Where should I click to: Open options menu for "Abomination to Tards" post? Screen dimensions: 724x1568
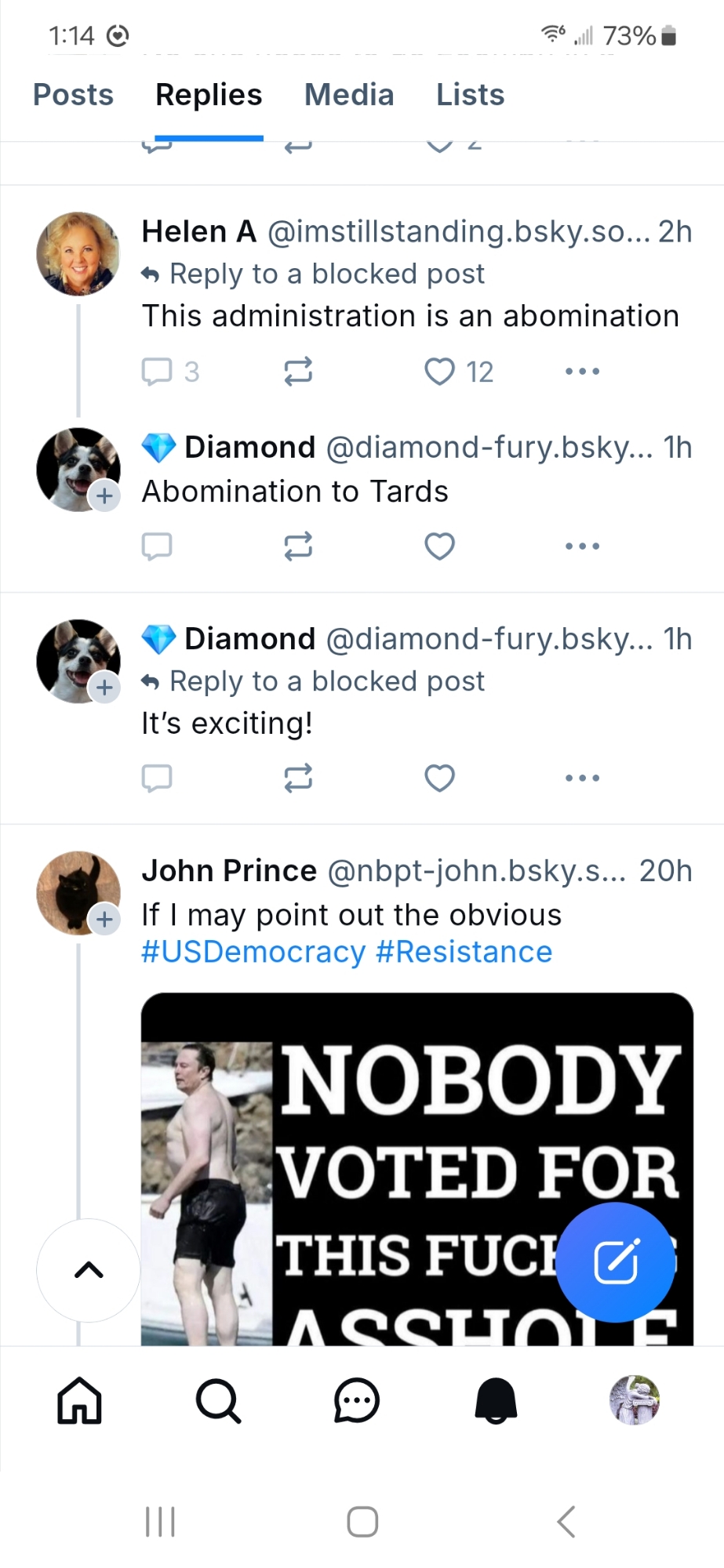coord(582,546)
